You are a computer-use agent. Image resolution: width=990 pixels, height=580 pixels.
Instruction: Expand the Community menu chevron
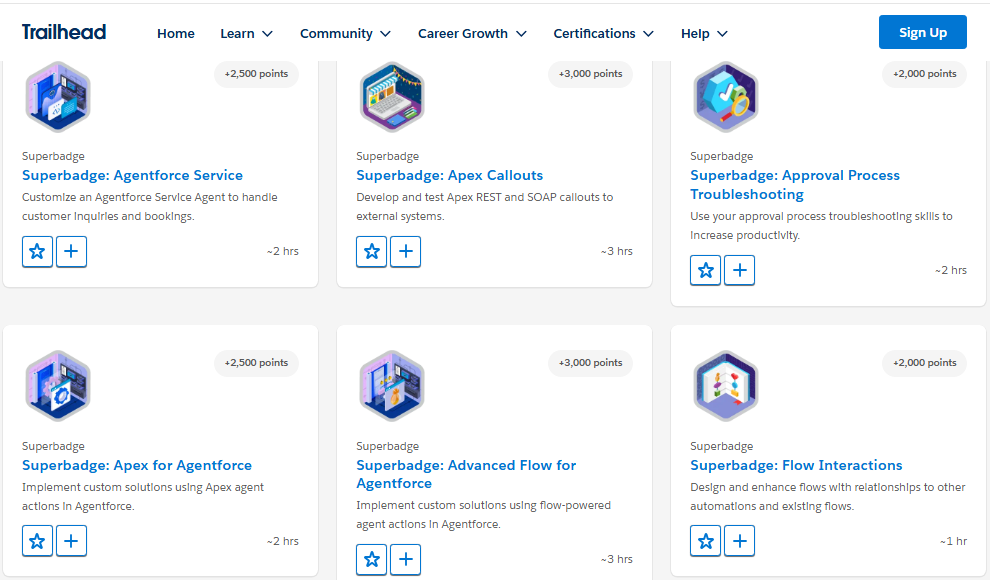tap(386, 34)
